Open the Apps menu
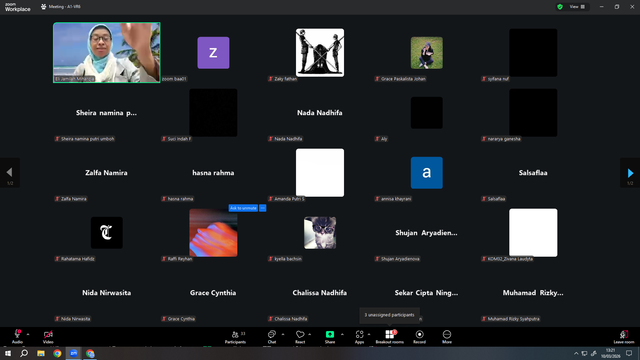The image size is (640, 360). (359, 337)
